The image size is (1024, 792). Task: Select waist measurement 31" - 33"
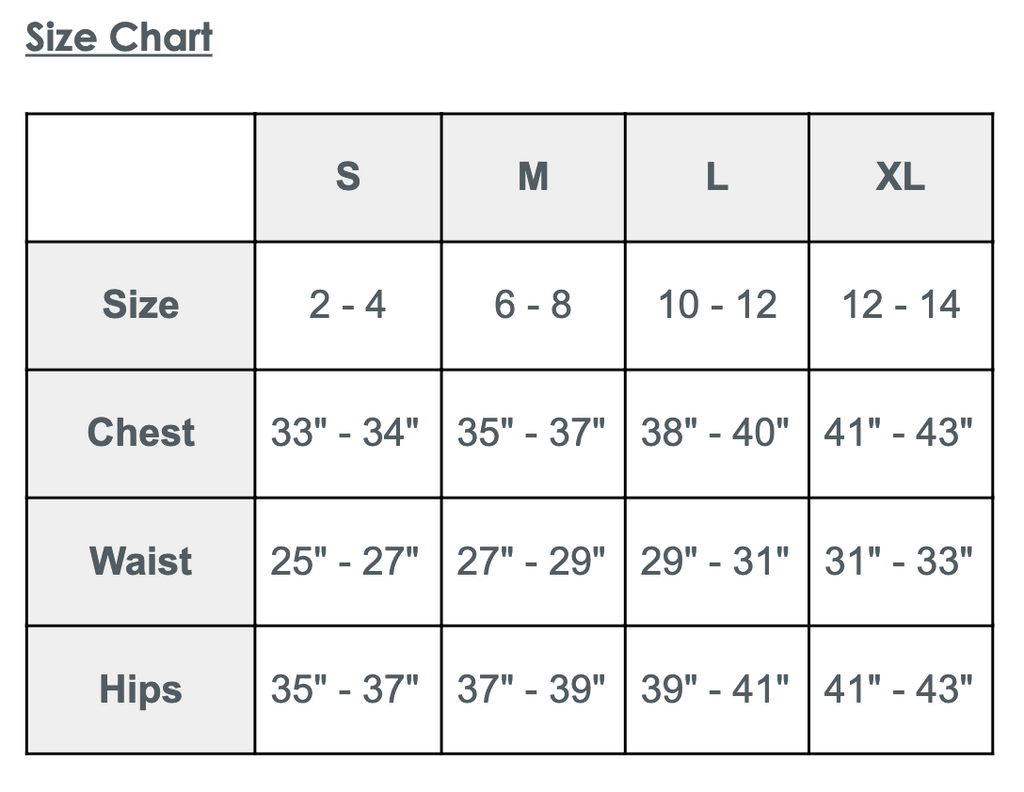click(x=899, y=561)
